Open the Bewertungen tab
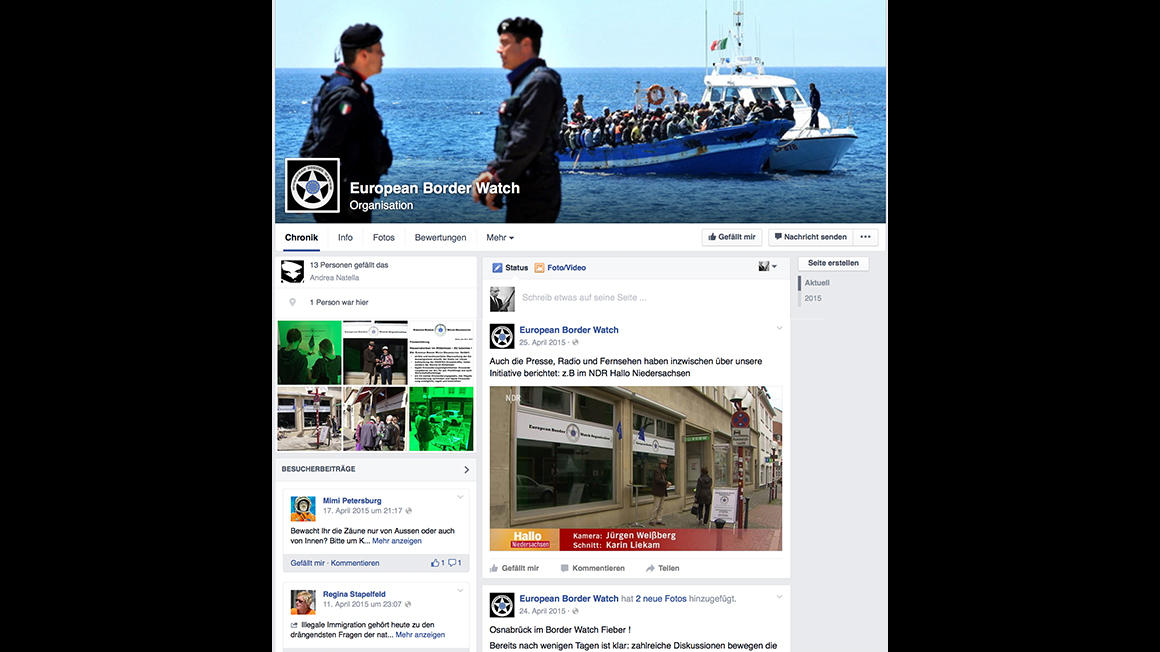Viewport: 1160px width, 652px height. click(440, 238)
